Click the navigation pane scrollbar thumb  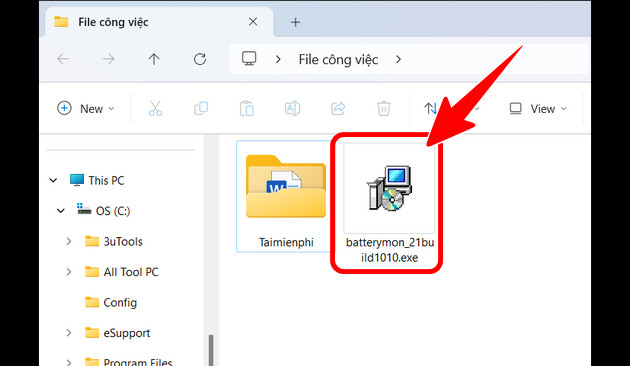(x=211, y=350)
